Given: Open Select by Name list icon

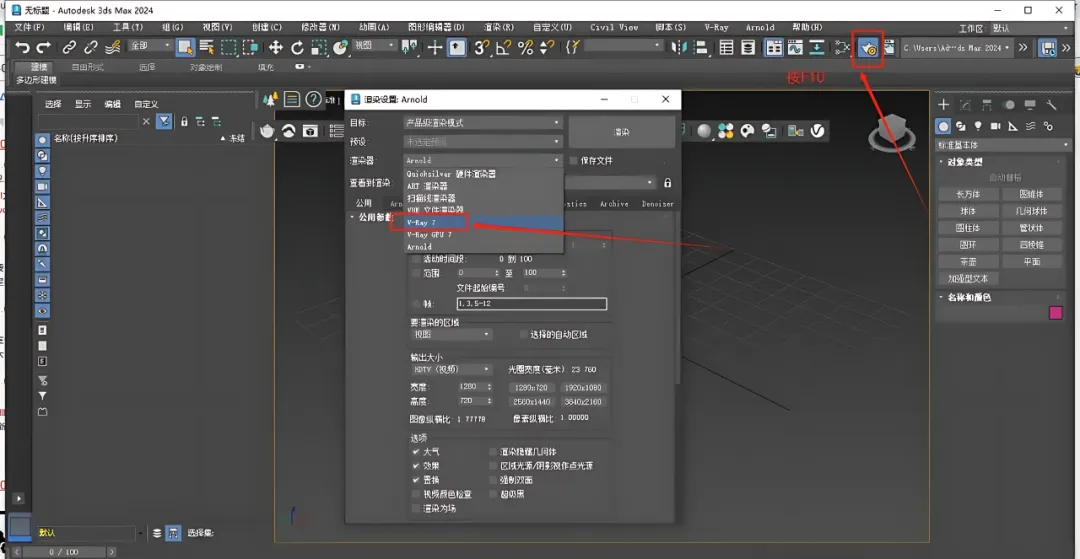Looking at the screenshot, I should (x=207, y=48).
